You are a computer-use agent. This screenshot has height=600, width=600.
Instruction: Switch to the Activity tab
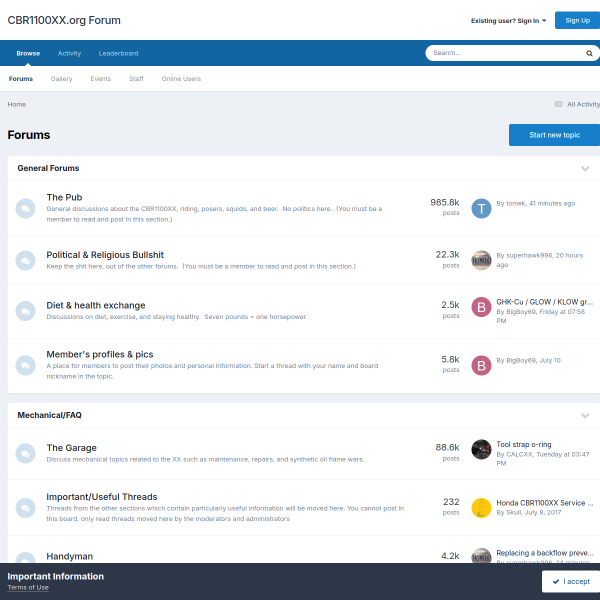point(69,53)
